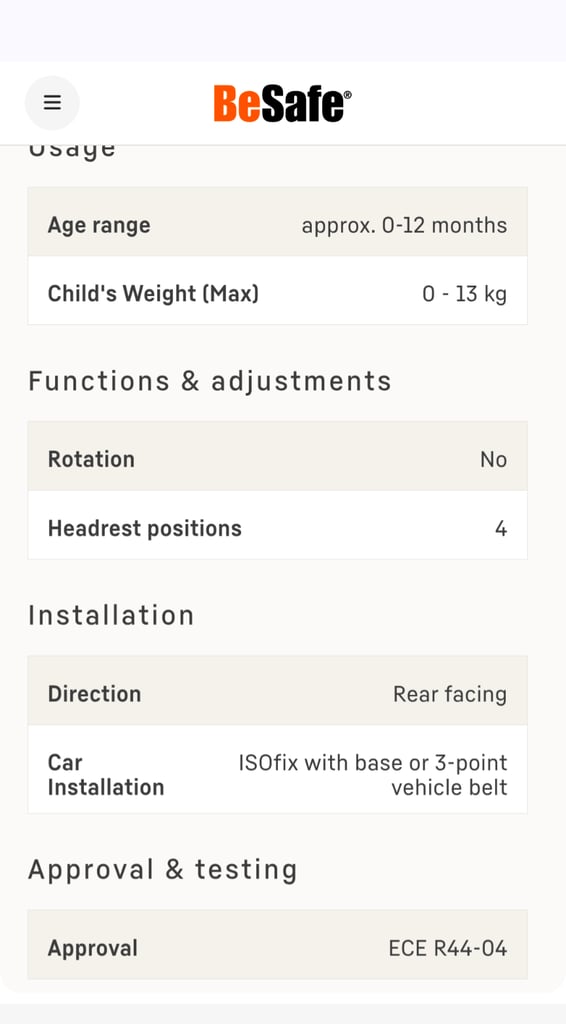Click the 0 - 13 kg value

coord(464,294)
